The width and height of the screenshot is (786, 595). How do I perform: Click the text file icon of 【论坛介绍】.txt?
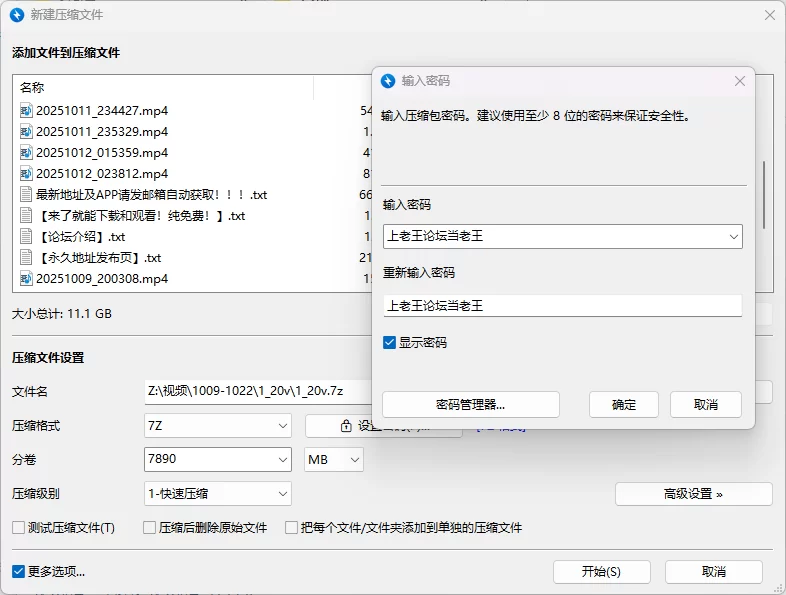coord(26,237)
